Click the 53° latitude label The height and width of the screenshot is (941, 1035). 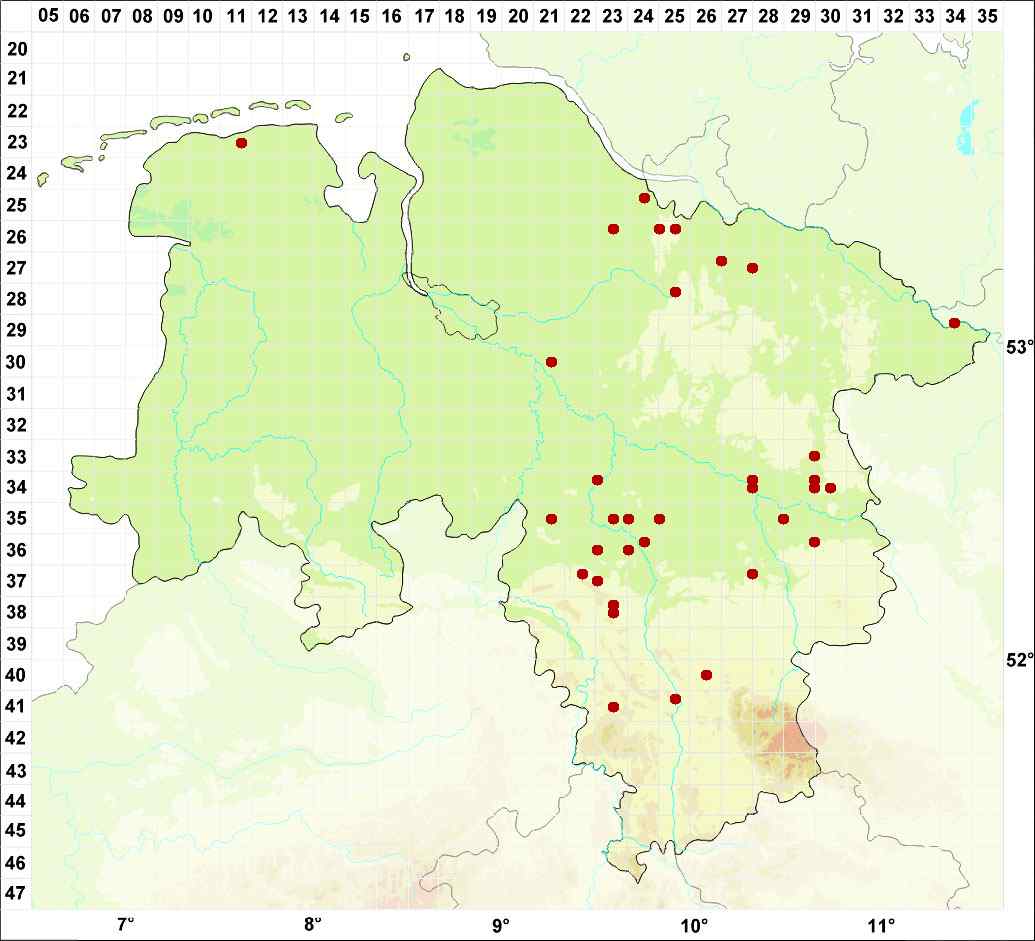click(x=1020, y=346)
